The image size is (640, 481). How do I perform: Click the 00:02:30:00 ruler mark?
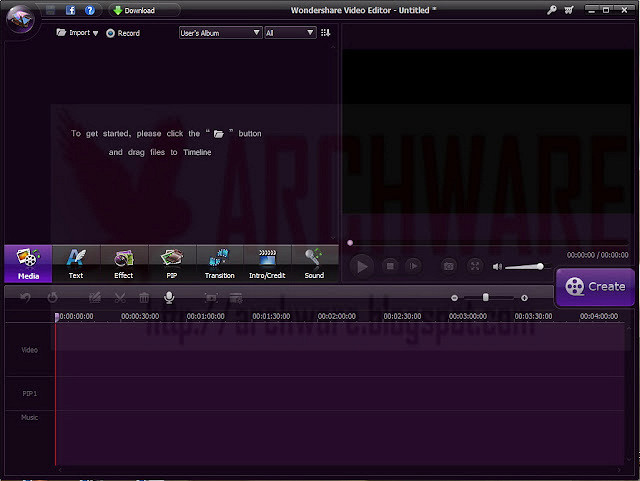click(402, 316)
